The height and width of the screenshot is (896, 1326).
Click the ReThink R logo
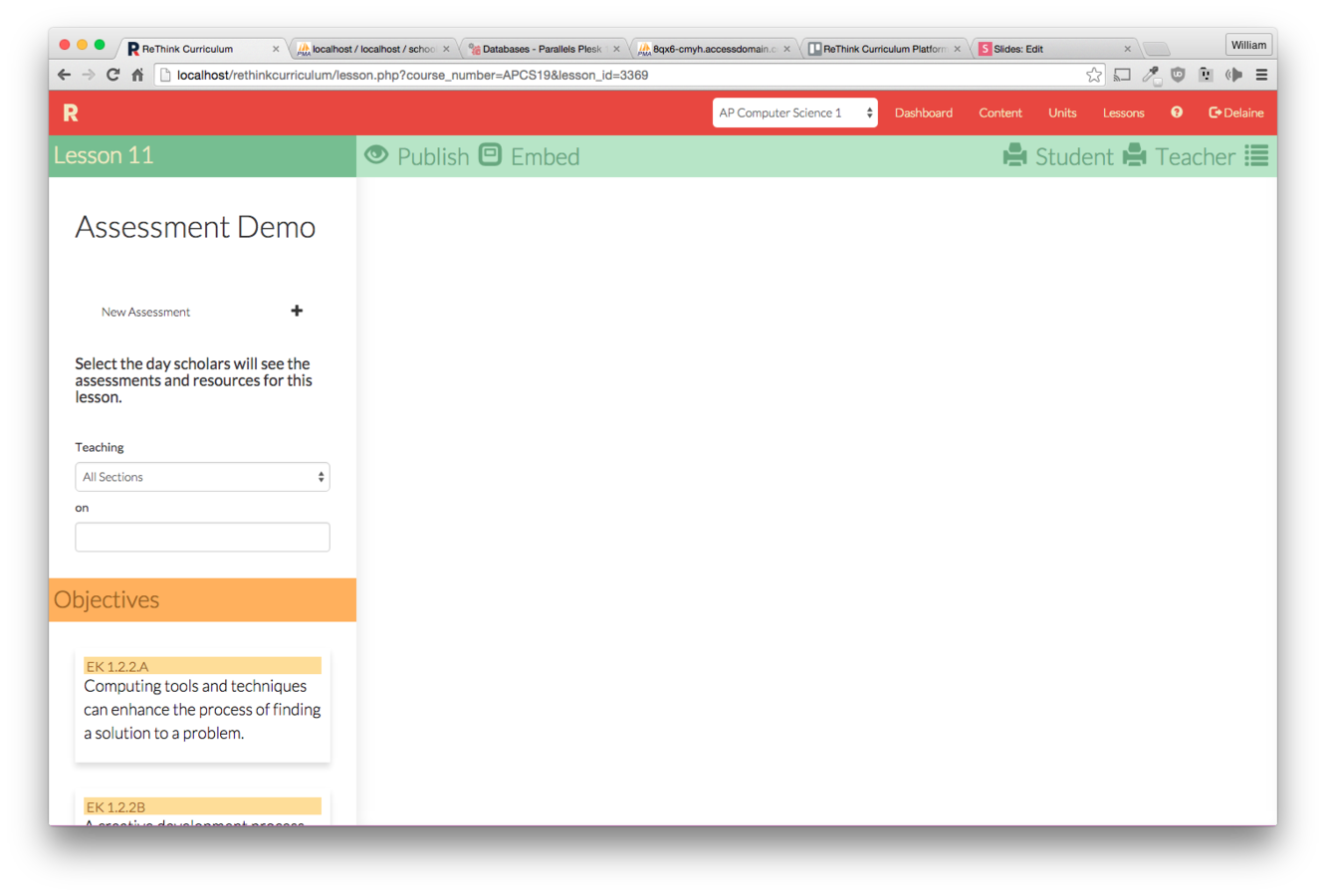tap(71, 112)
